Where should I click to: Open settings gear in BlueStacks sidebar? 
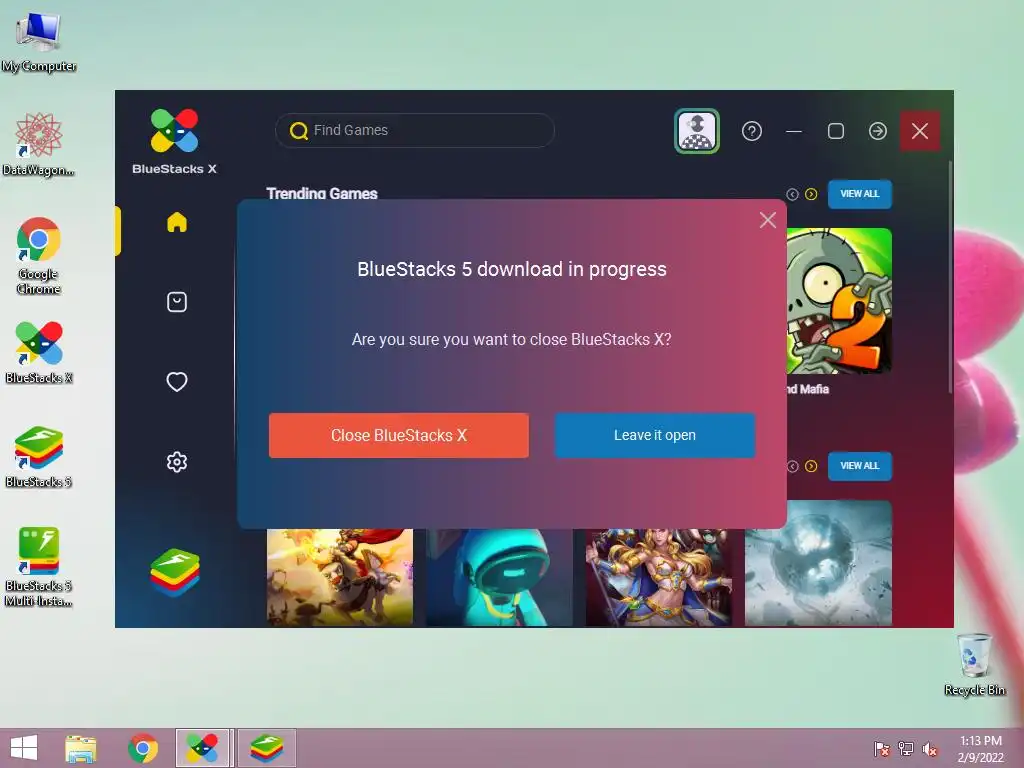177,462
